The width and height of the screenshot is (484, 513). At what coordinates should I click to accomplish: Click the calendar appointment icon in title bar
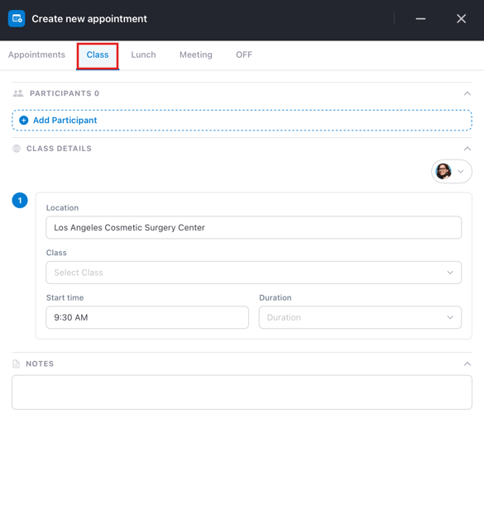16,19
